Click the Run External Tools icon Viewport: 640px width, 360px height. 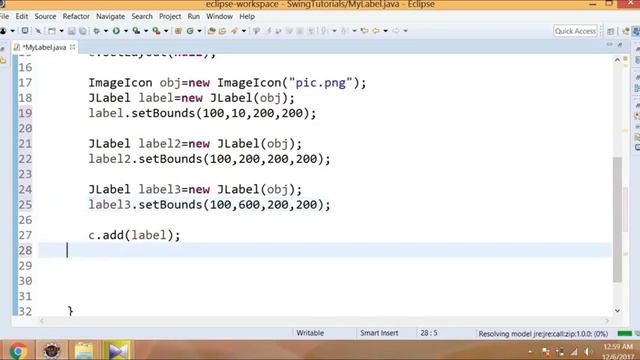[156, 31]
